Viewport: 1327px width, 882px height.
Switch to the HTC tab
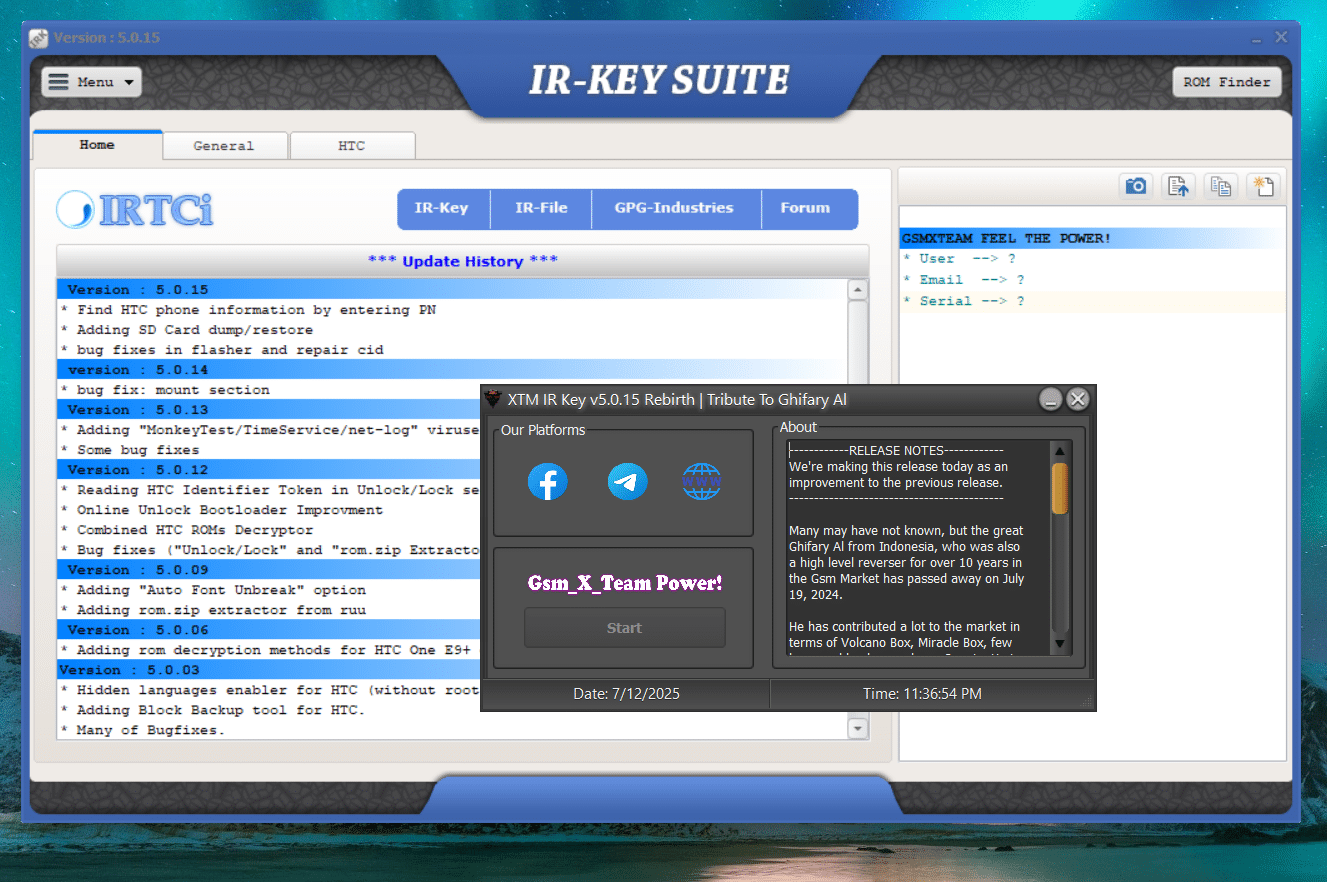click(352, 146)
